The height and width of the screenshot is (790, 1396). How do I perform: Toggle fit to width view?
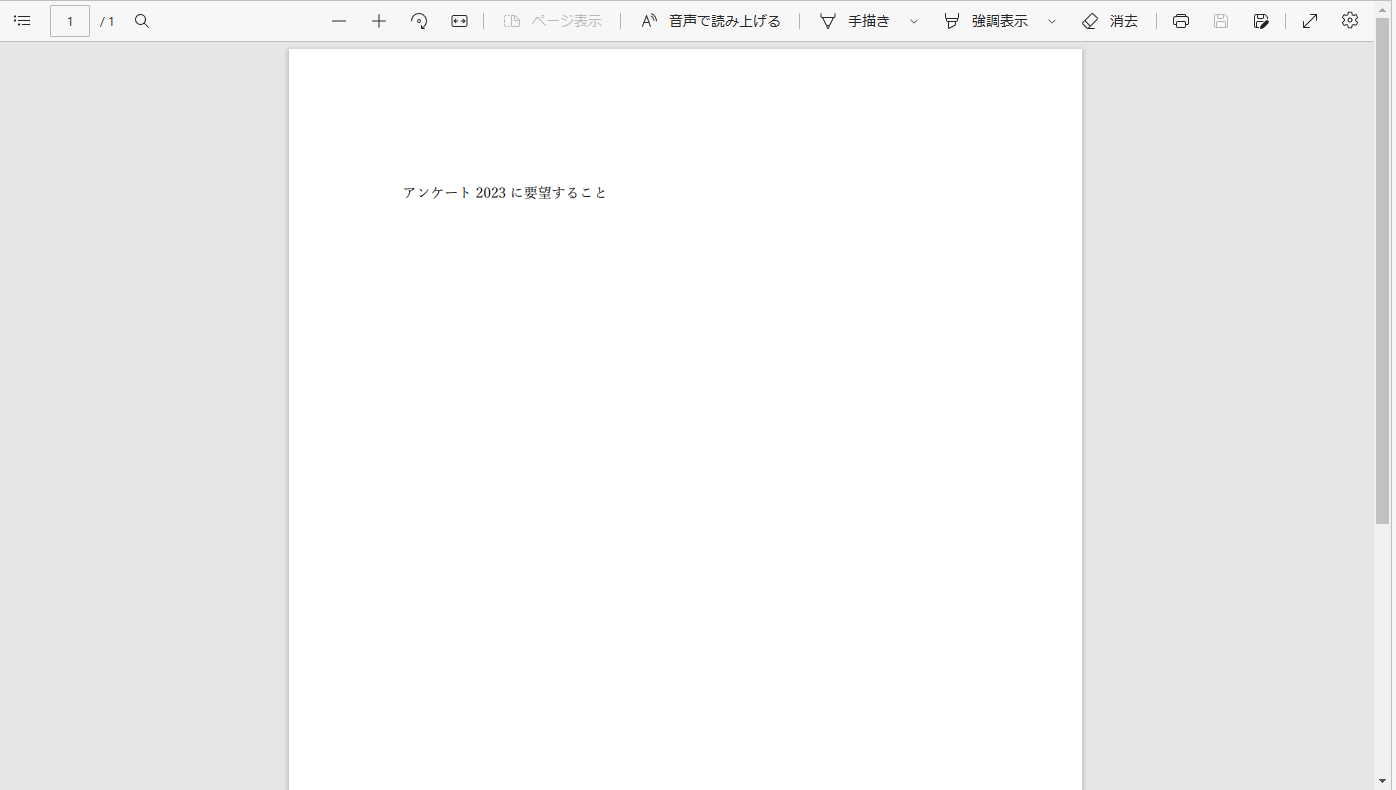click(459, 21)
